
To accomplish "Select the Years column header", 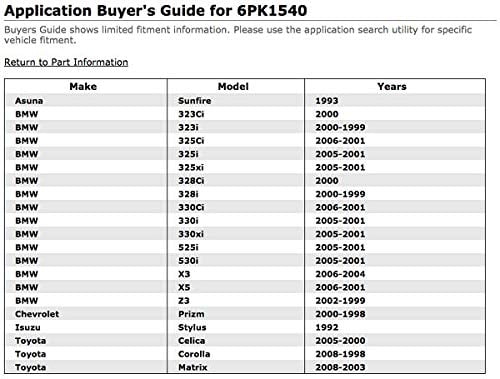I will click(392, 86).
